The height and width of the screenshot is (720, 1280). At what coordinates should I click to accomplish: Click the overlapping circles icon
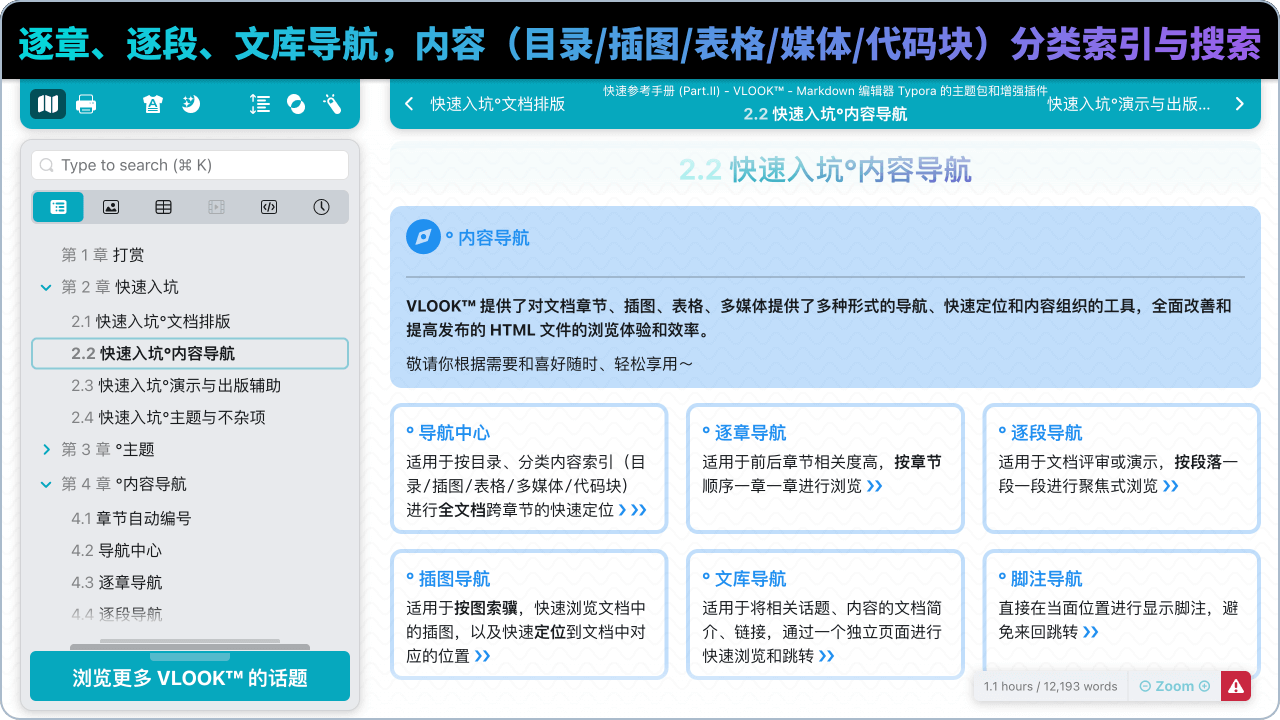click(296, 103)
